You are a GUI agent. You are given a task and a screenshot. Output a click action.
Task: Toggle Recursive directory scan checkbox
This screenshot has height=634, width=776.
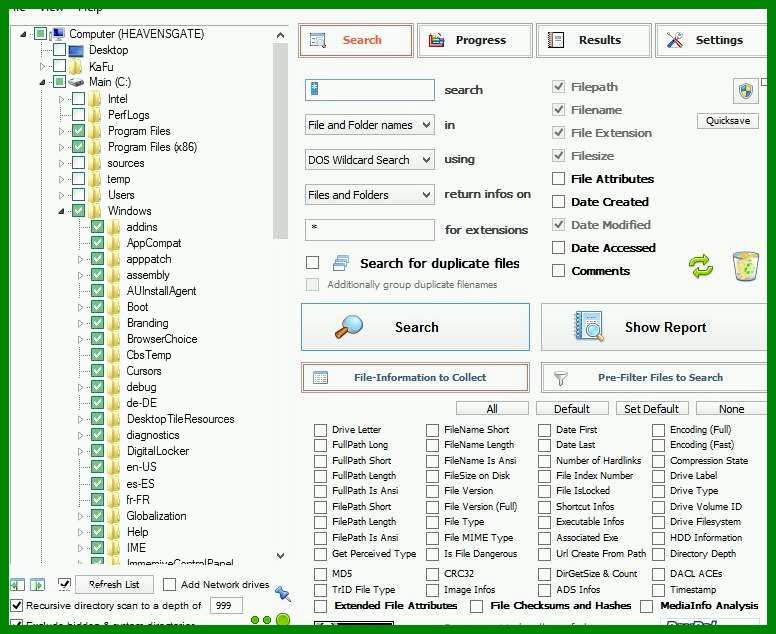click(16, 605)
